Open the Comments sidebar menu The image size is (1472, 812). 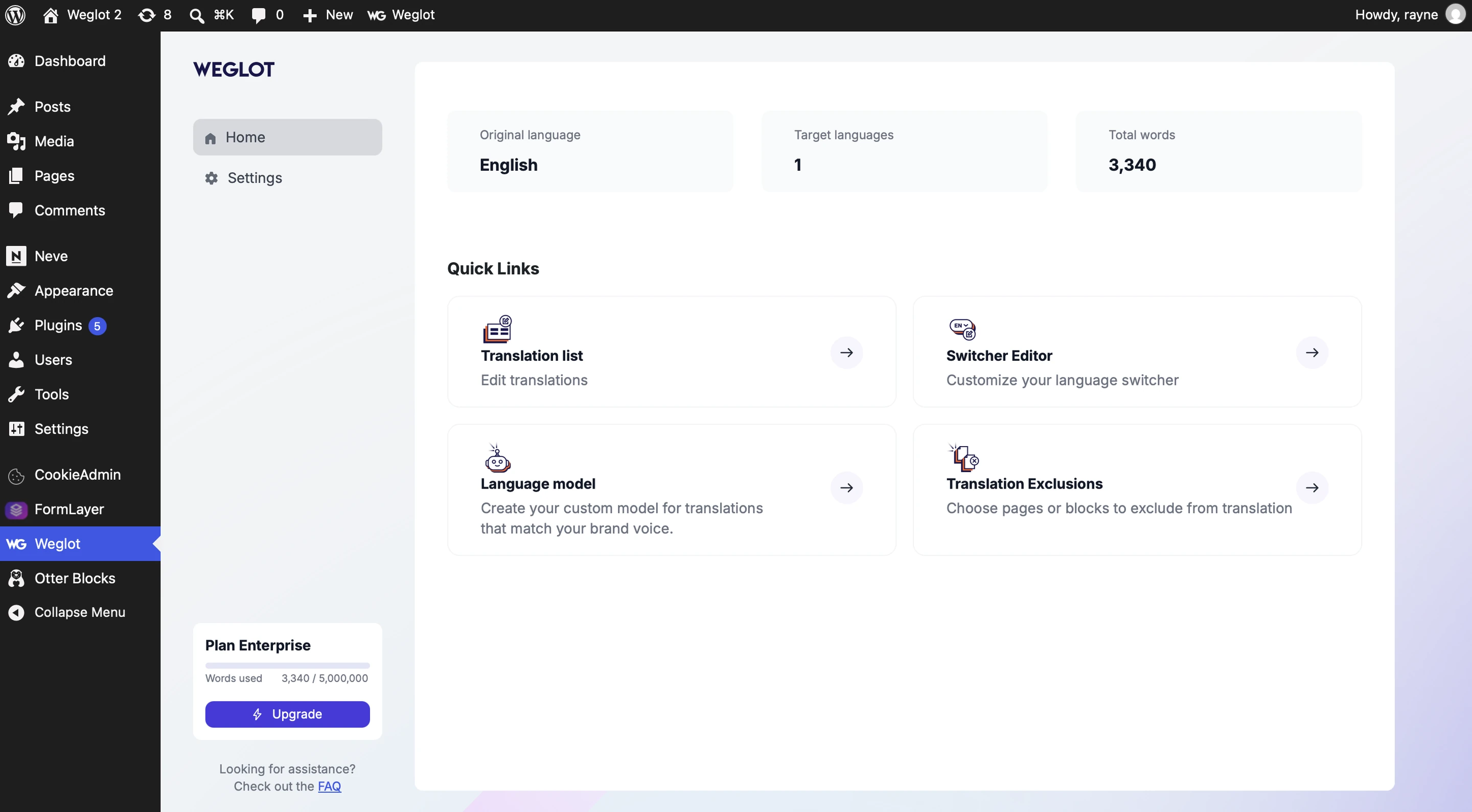click(80, 211)
